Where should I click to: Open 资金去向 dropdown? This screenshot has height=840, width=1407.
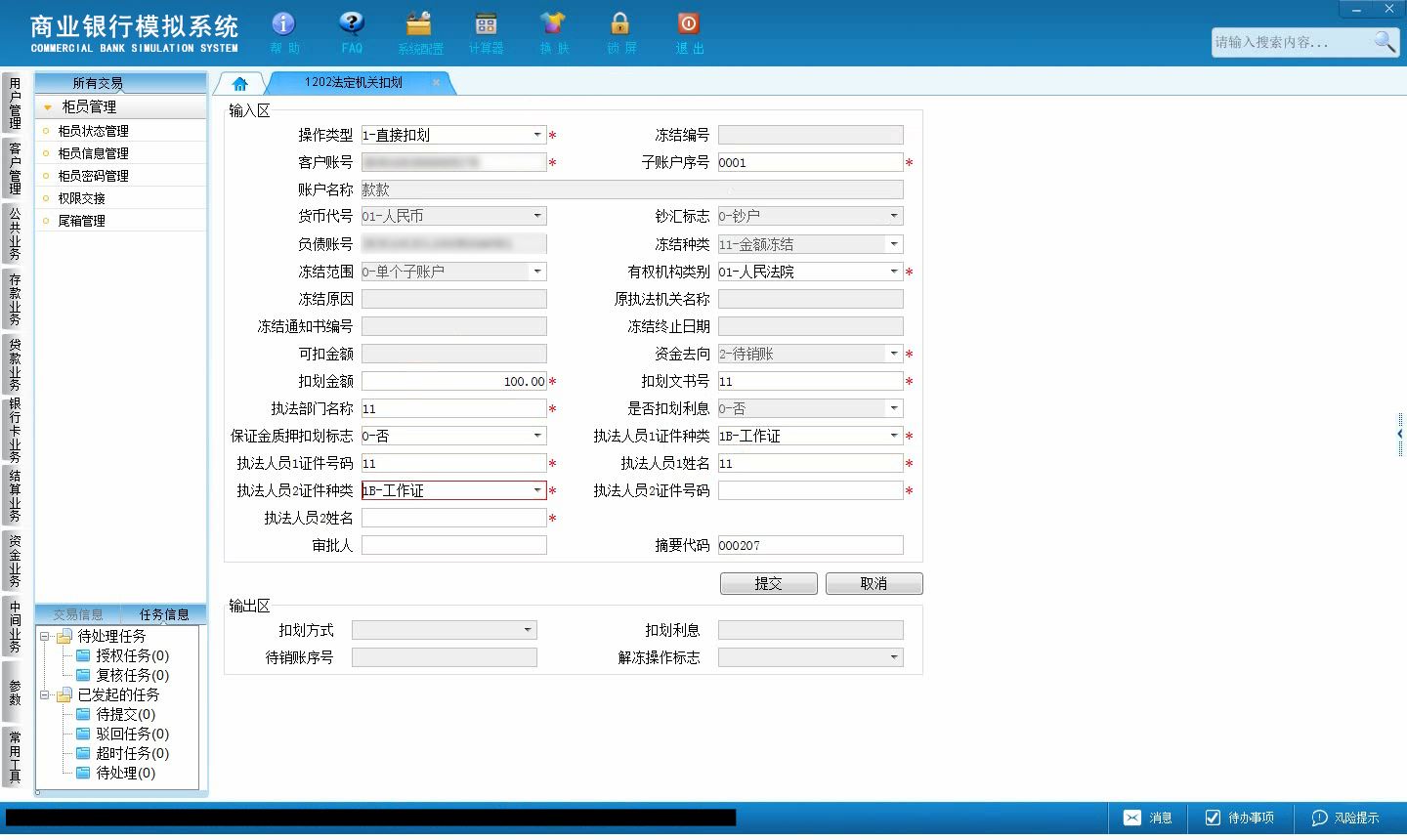tap(894, 354)
